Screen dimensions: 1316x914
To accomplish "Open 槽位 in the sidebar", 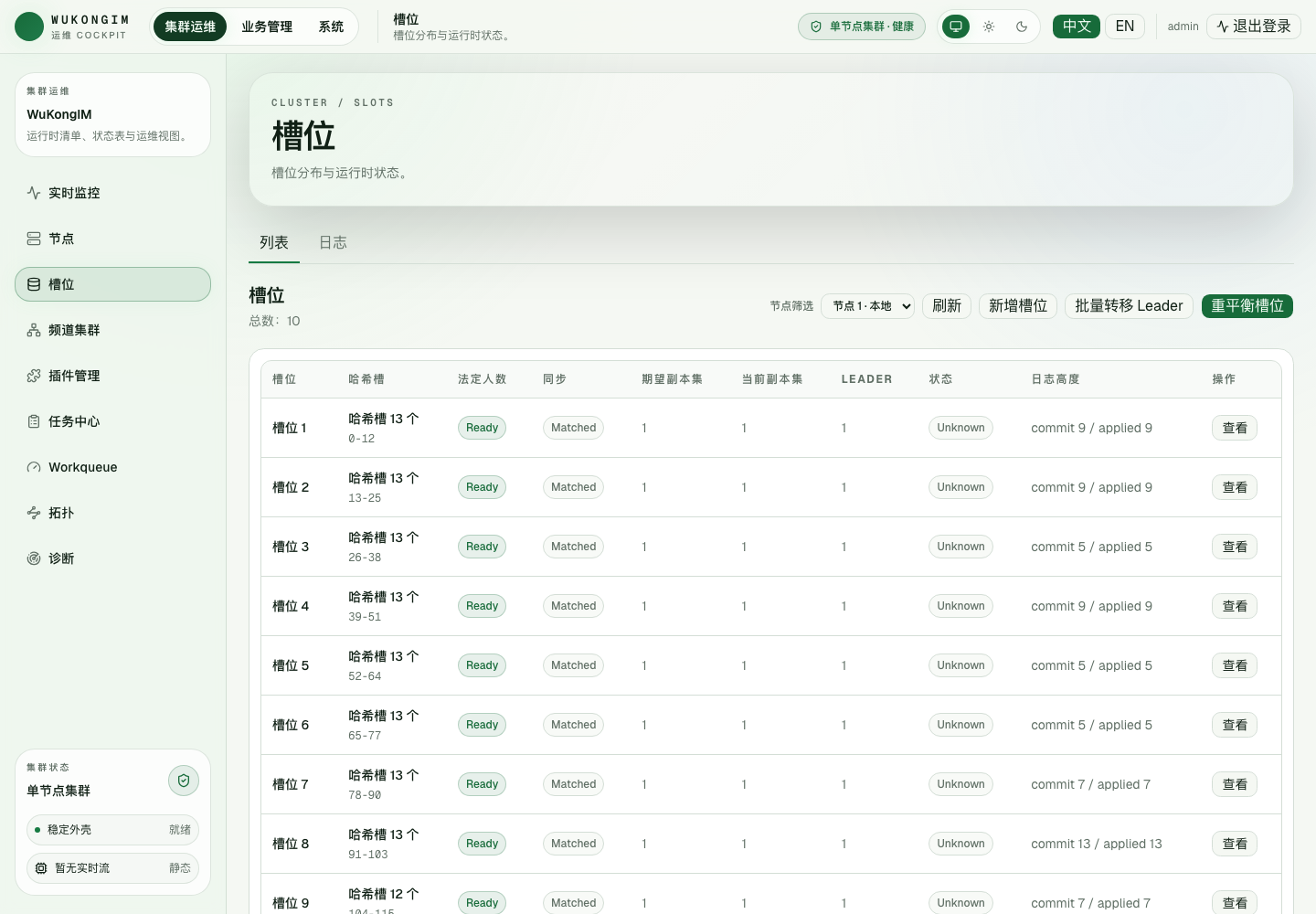I will tap(112, 284).
